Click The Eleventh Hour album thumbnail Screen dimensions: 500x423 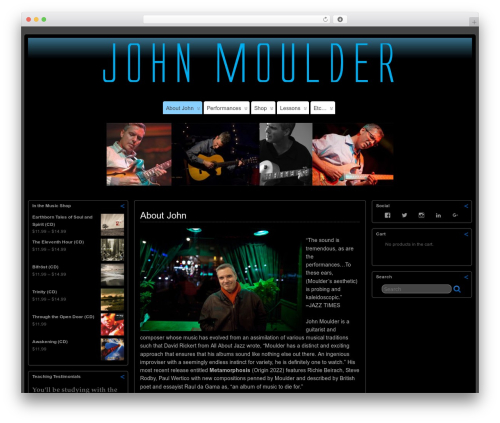112,250
